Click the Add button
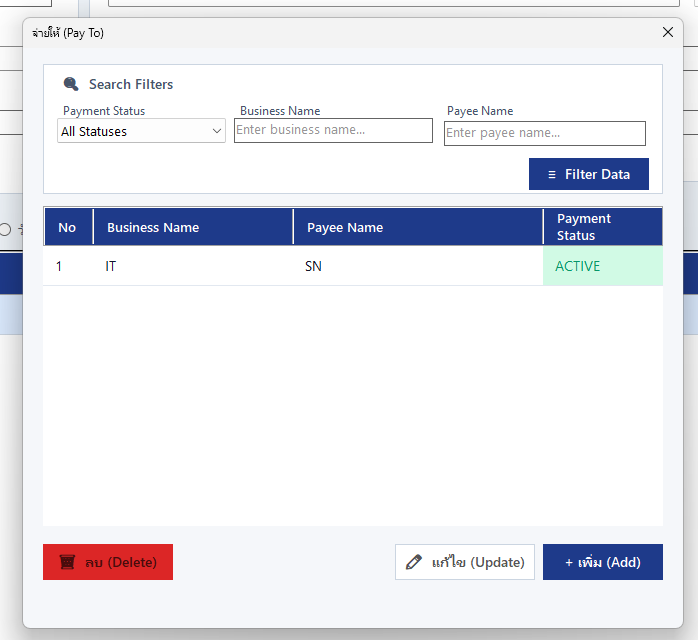The width and height of the screenshot is (698, 640). [603, 562]
